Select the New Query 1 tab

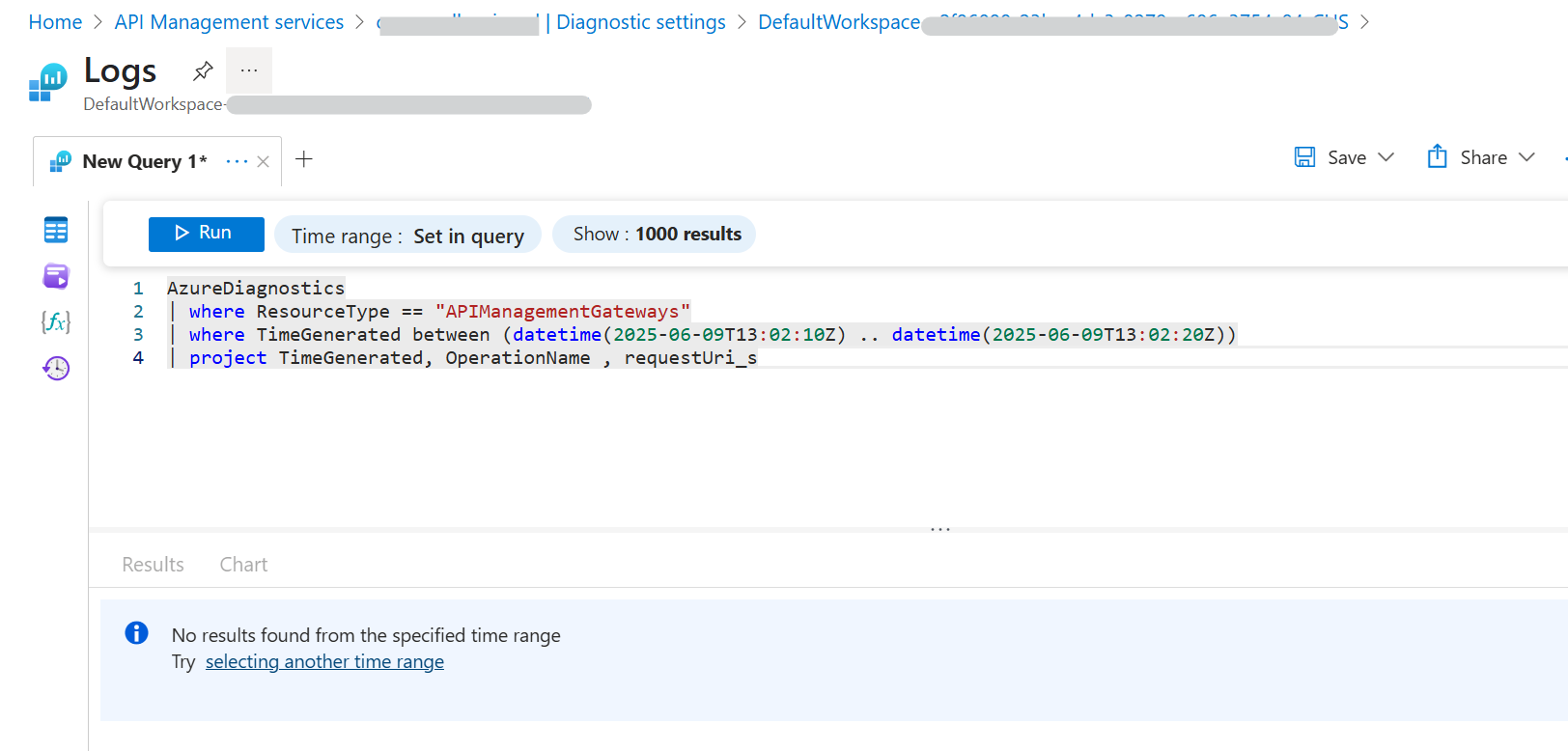click(145, 161)
